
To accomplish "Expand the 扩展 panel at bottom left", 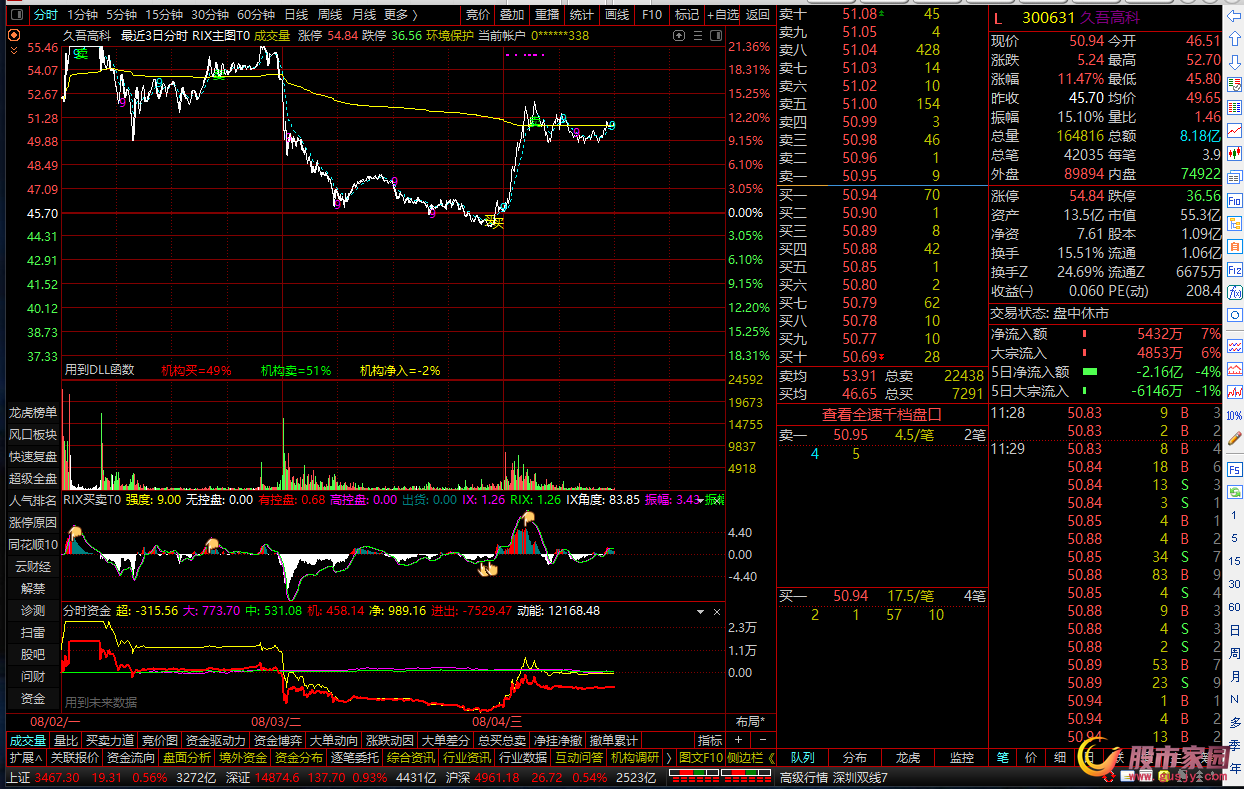I will click(x=24, y=758).
